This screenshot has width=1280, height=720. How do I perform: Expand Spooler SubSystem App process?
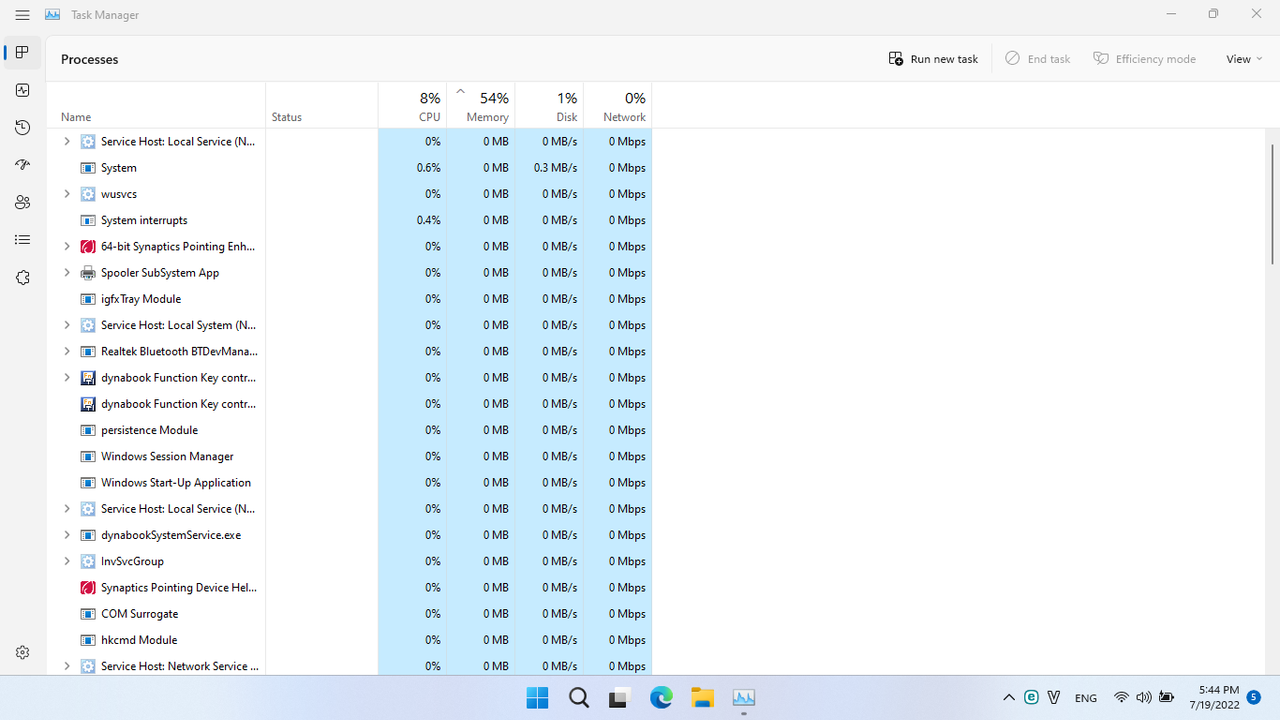[x=67, y=272]
